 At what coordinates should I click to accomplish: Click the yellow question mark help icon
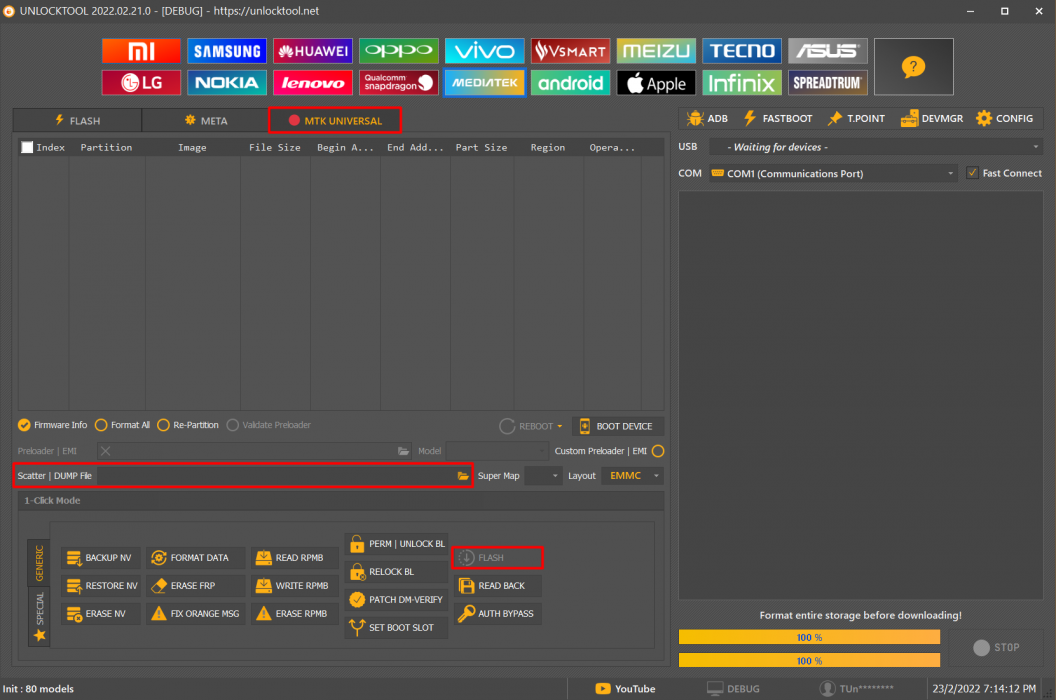coord(913,67)
